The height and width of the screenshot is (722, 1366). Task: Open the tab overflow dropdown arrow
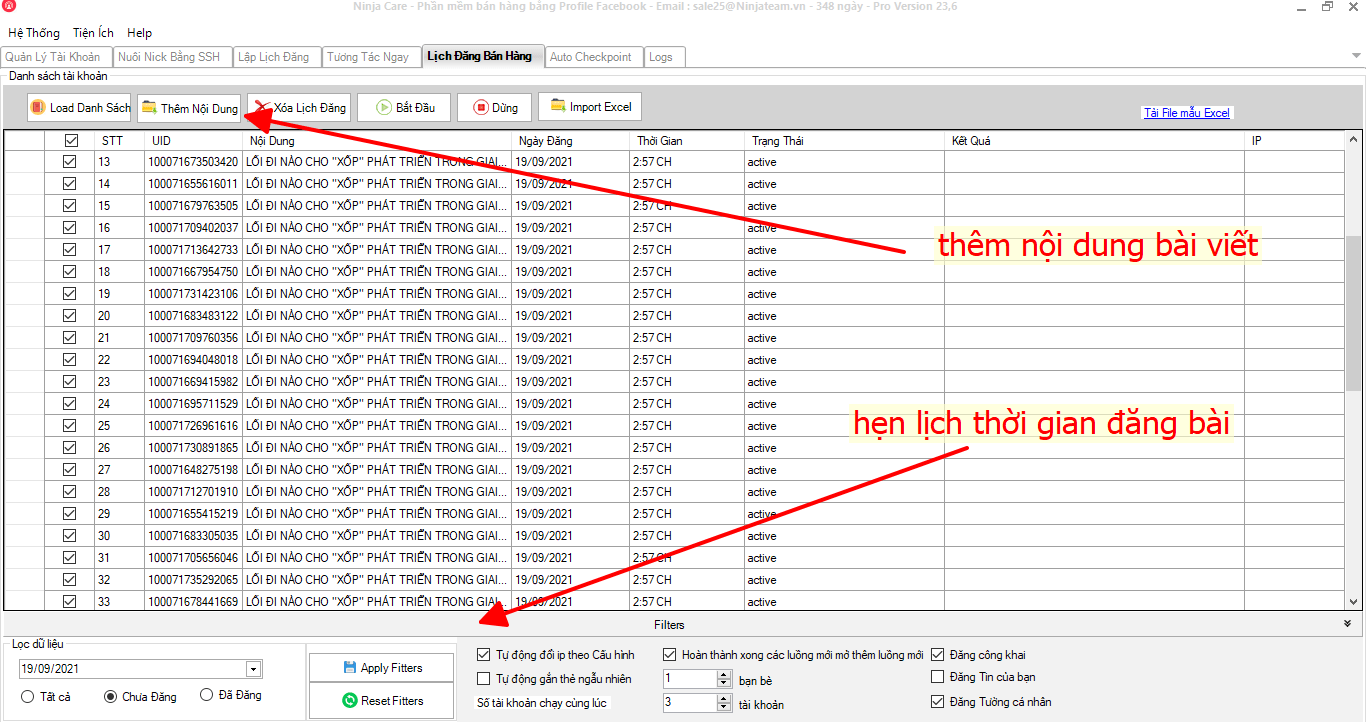(1355, 55)
